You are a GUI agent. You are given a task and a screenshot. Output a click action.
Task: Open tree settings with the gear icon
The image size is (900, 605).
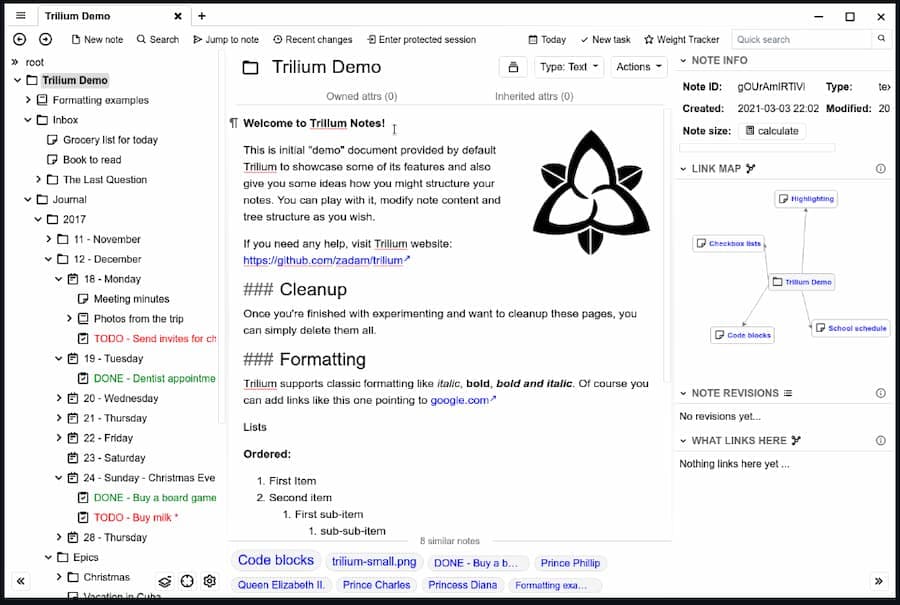tap(210, 581)
